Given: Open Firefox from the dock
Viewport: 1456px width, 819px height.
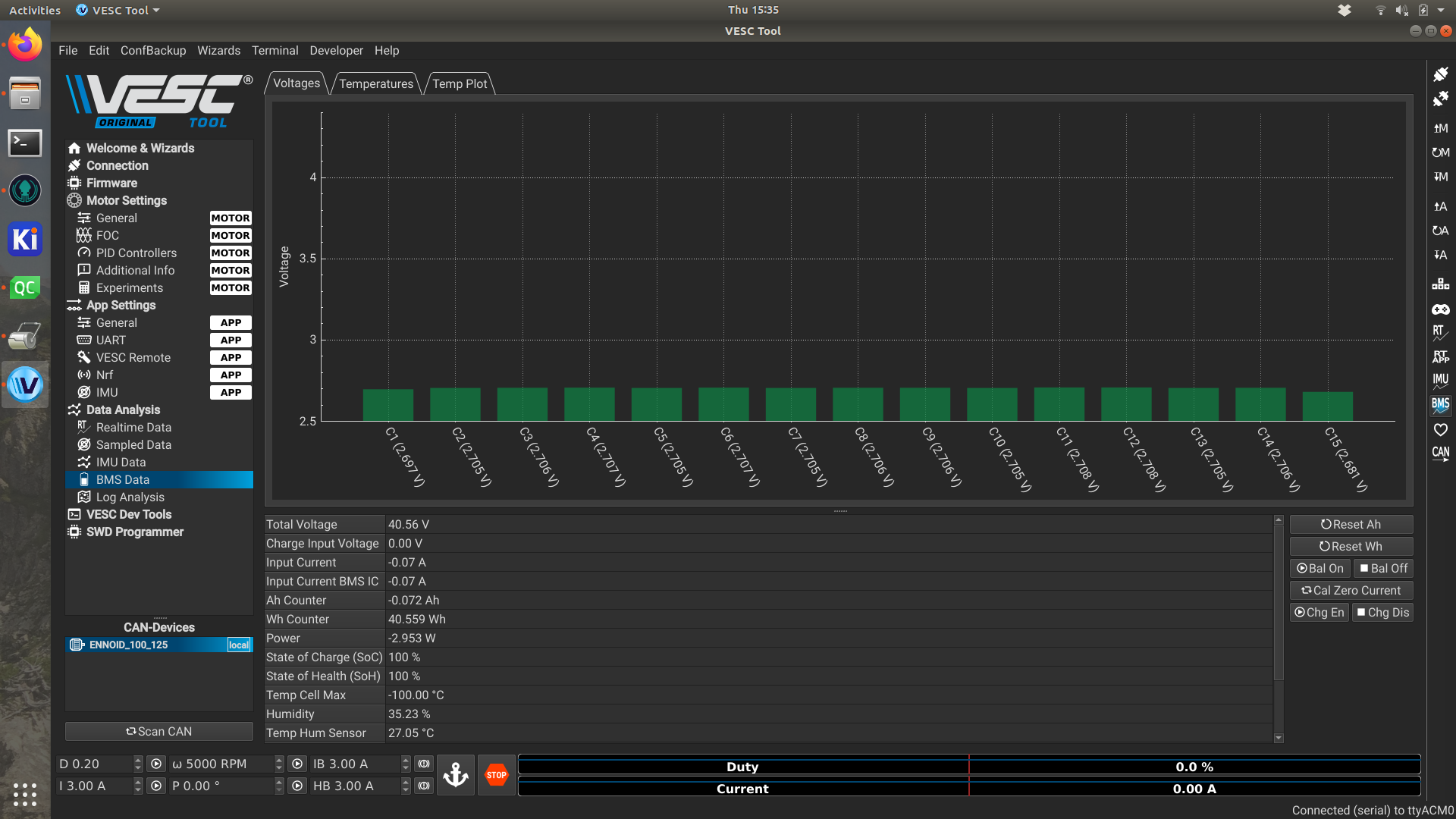Looking at the screenshot, I should (25, 45).
